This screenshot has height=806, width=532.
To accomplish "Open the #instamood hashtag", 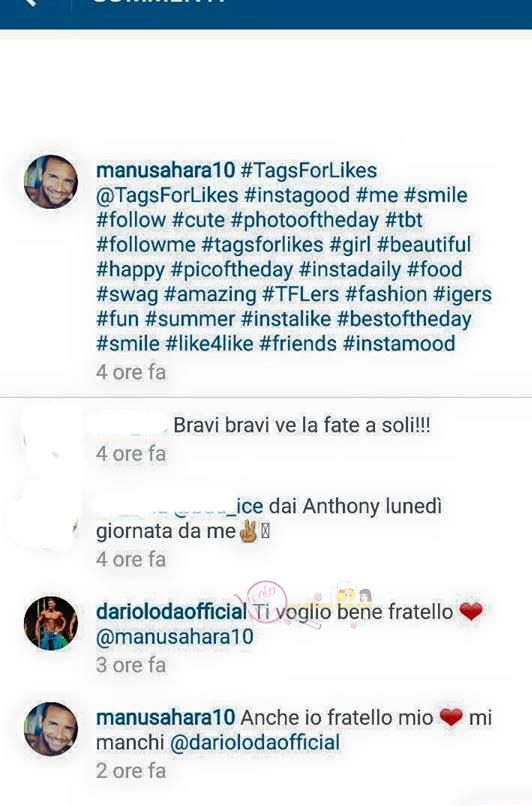I will coord(399,343).
